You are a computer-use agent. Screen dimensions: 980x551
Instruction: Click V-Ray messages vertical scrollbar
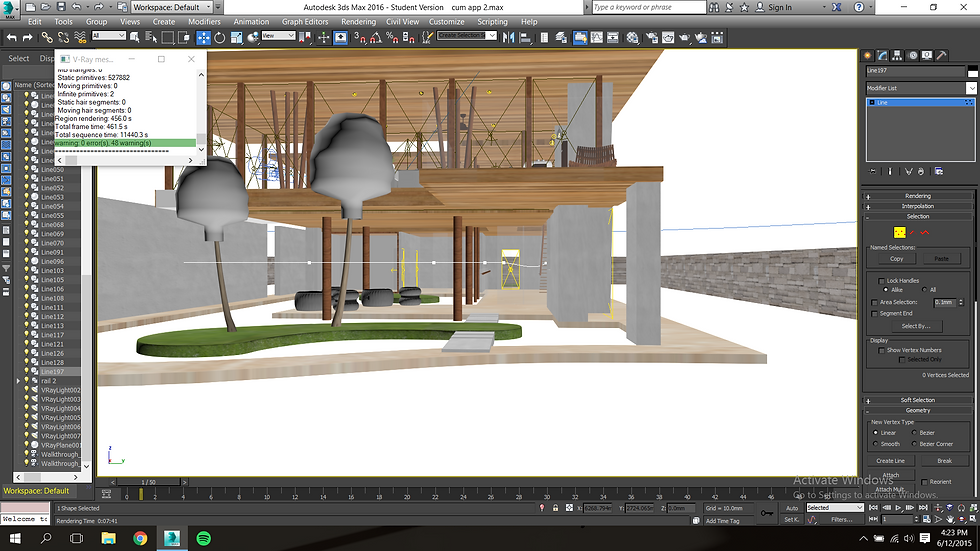(201, 112)
